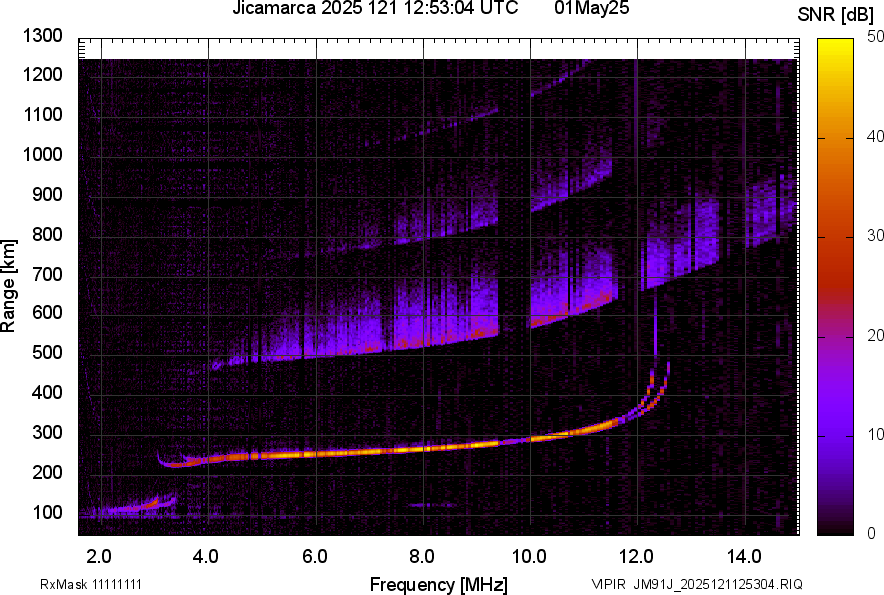Click the colorbar value "0"
This screenshot has height=595, width=884.
coord(872,533)
